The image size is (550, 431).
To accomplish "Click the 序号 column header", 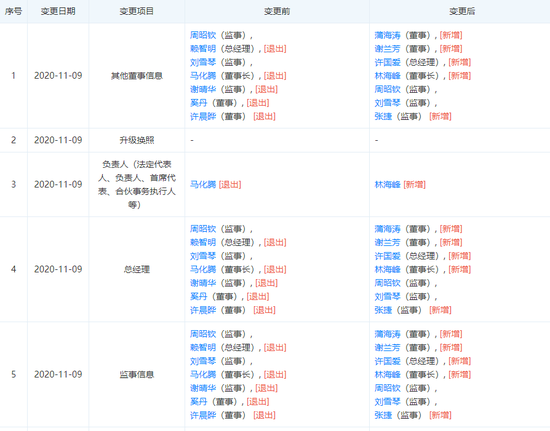I will (13, 11).
